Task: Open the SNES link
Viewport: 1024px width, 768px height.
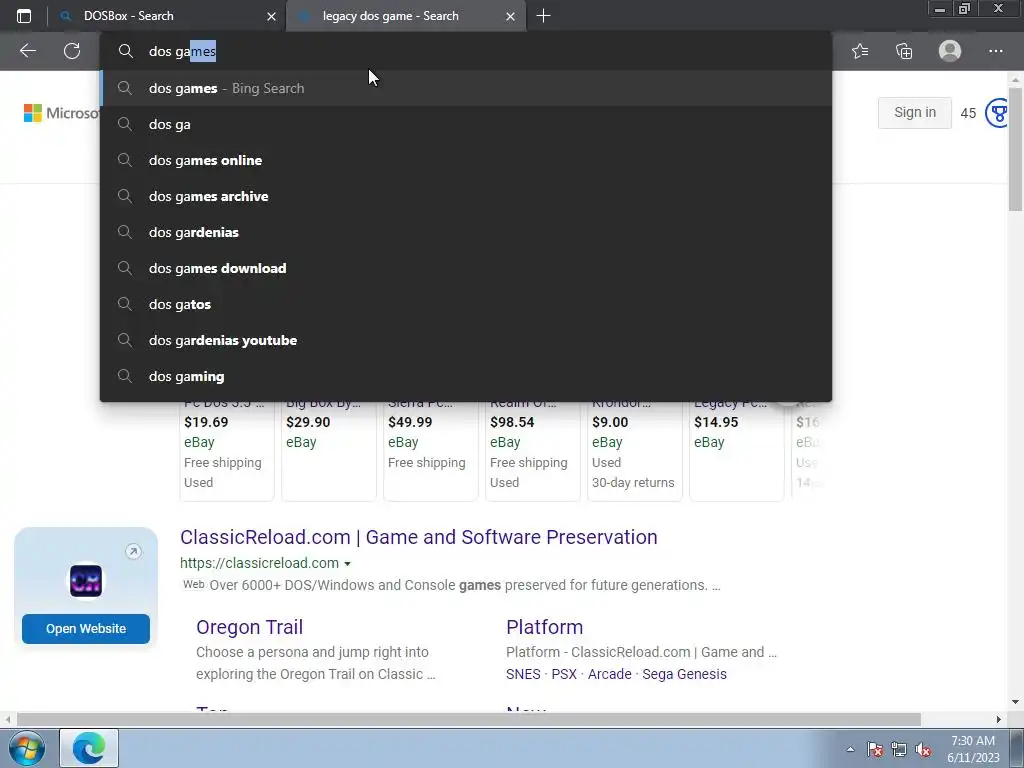Action: [523, 674]
